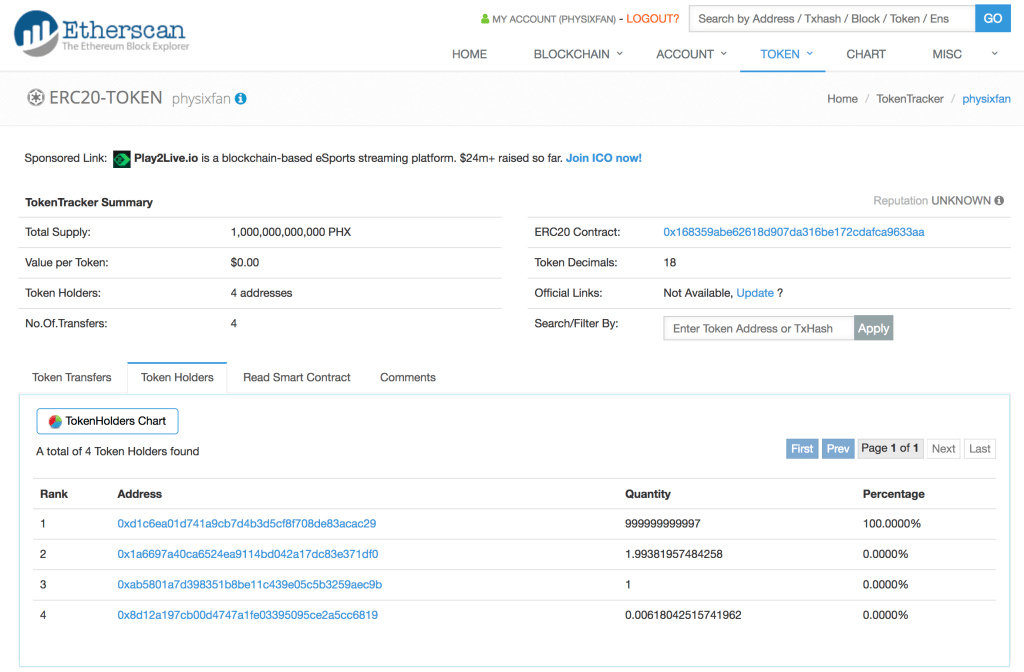This screenshot has height=672, width=1024.
Task: Click the Next pagination button
Action: point(943,449)
